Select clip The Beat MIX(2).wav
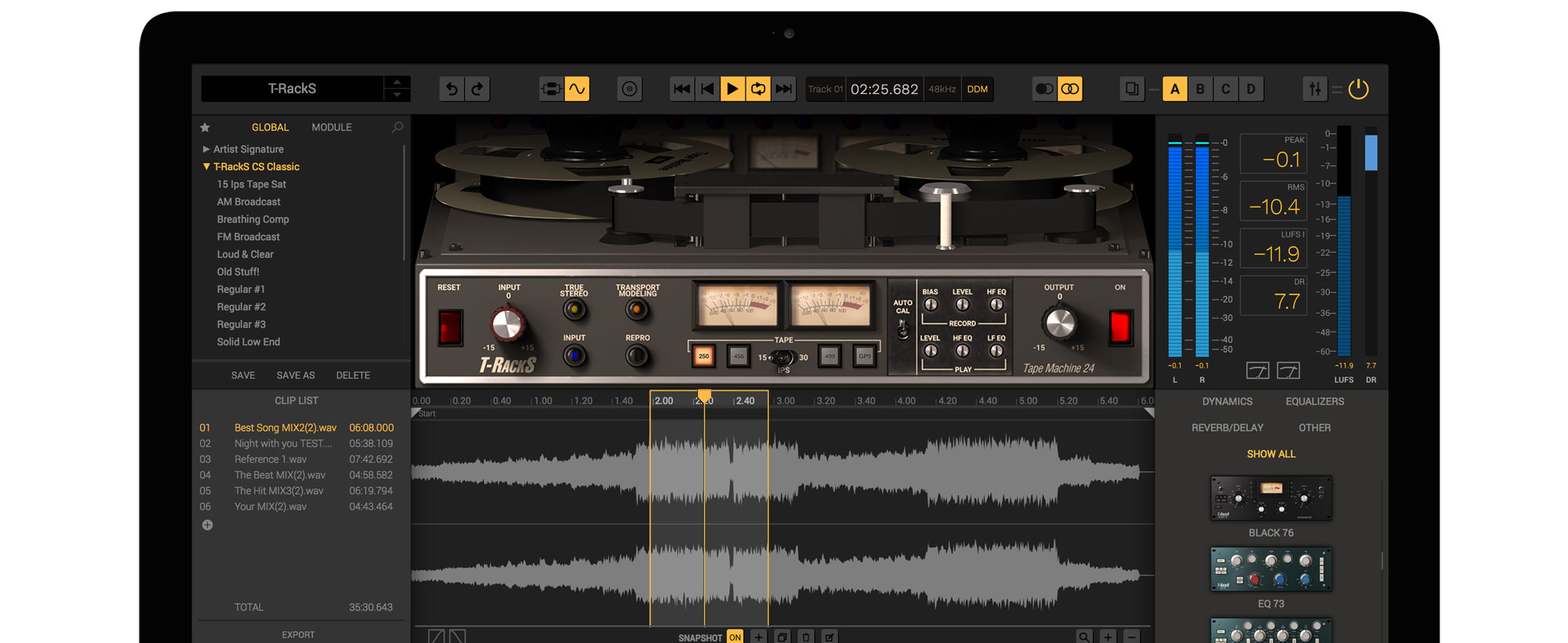The width and height of the screenshot is (1568, 643). pyautogui.click(x=296, y=475)
